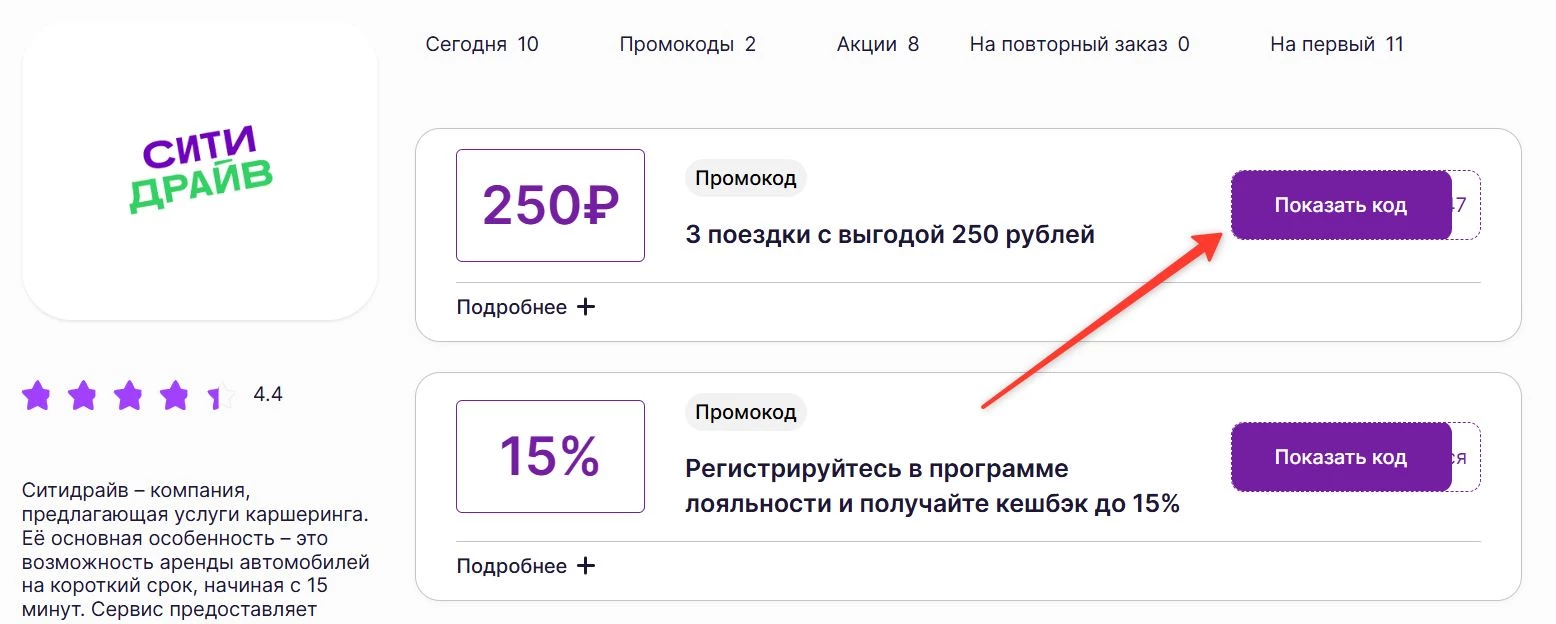Click the plus icon beside the first Подробнее

click(586, 306)
